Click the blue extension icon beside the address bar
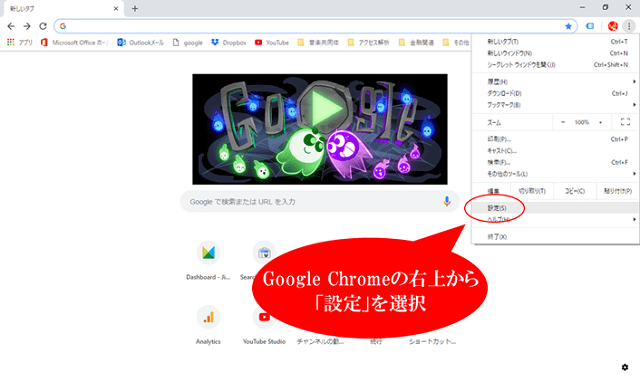Image resolution: width=640 pixels, height=382 pixels. pyautogui.click(x=590, y=26)
